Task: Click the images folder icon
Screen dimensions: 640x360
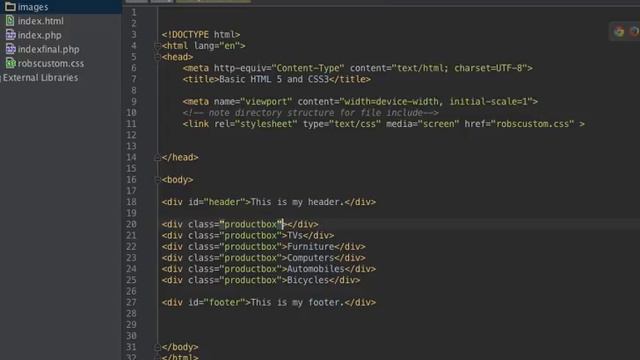Action: click(x=10, y=7)
